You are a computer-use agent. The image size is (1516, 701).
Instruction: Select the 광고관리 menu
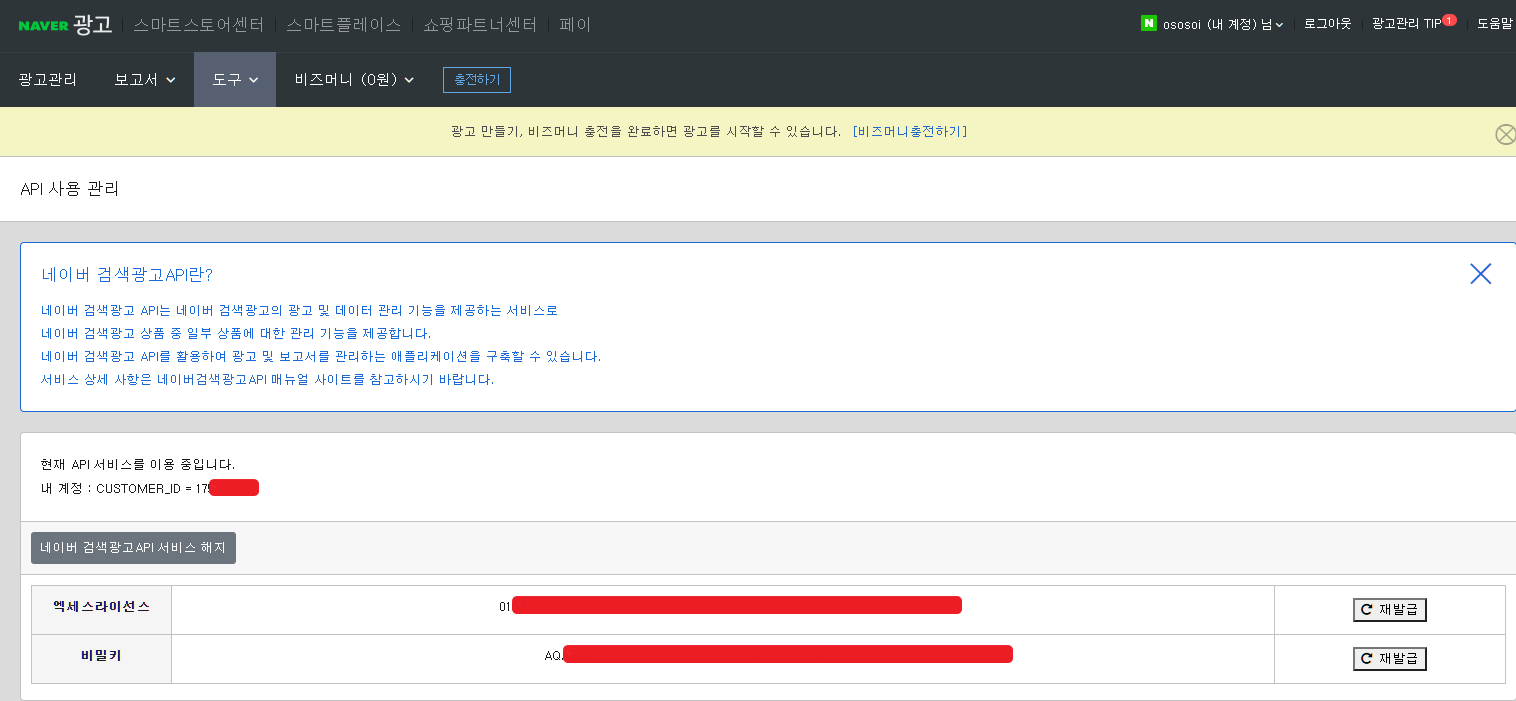coord(48,79)
